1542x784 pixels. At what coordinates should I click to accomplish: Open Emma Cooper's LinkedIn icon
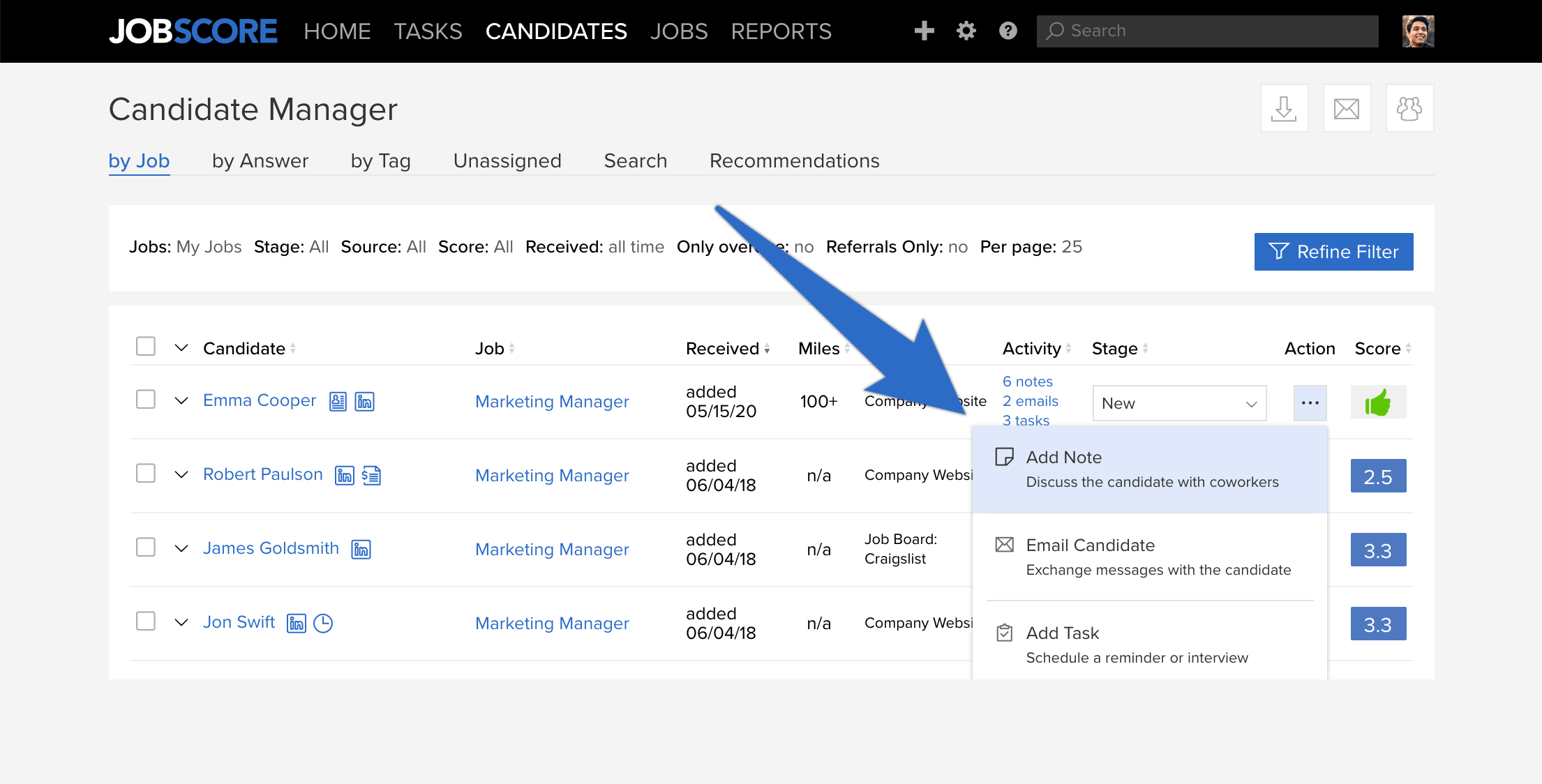364,401
